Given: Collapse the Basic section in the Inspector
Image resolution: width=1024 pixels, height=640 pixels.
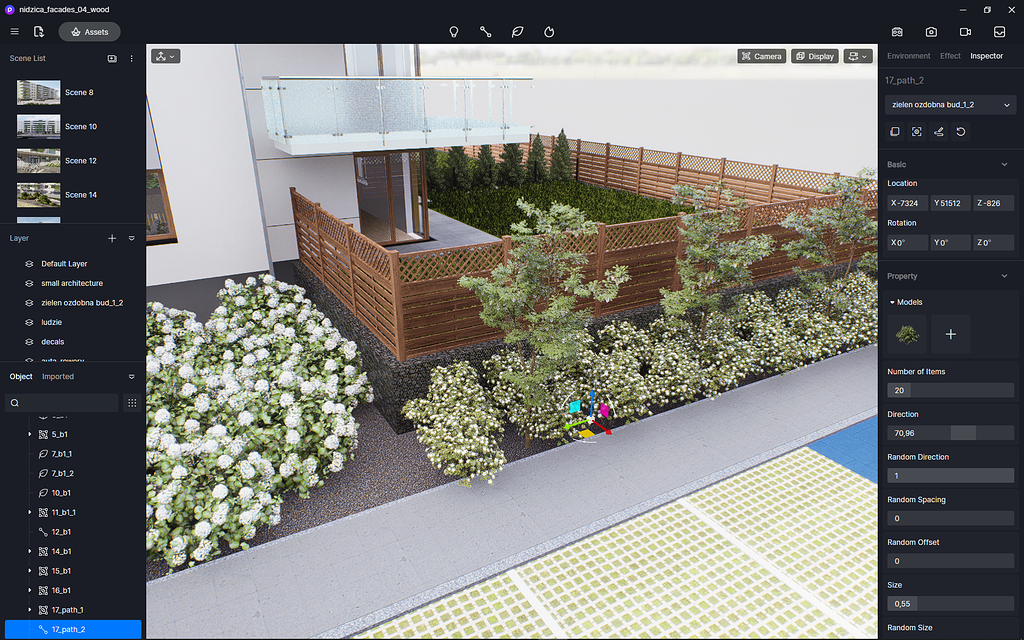Looking at the screenshot, I should 1003,163.
